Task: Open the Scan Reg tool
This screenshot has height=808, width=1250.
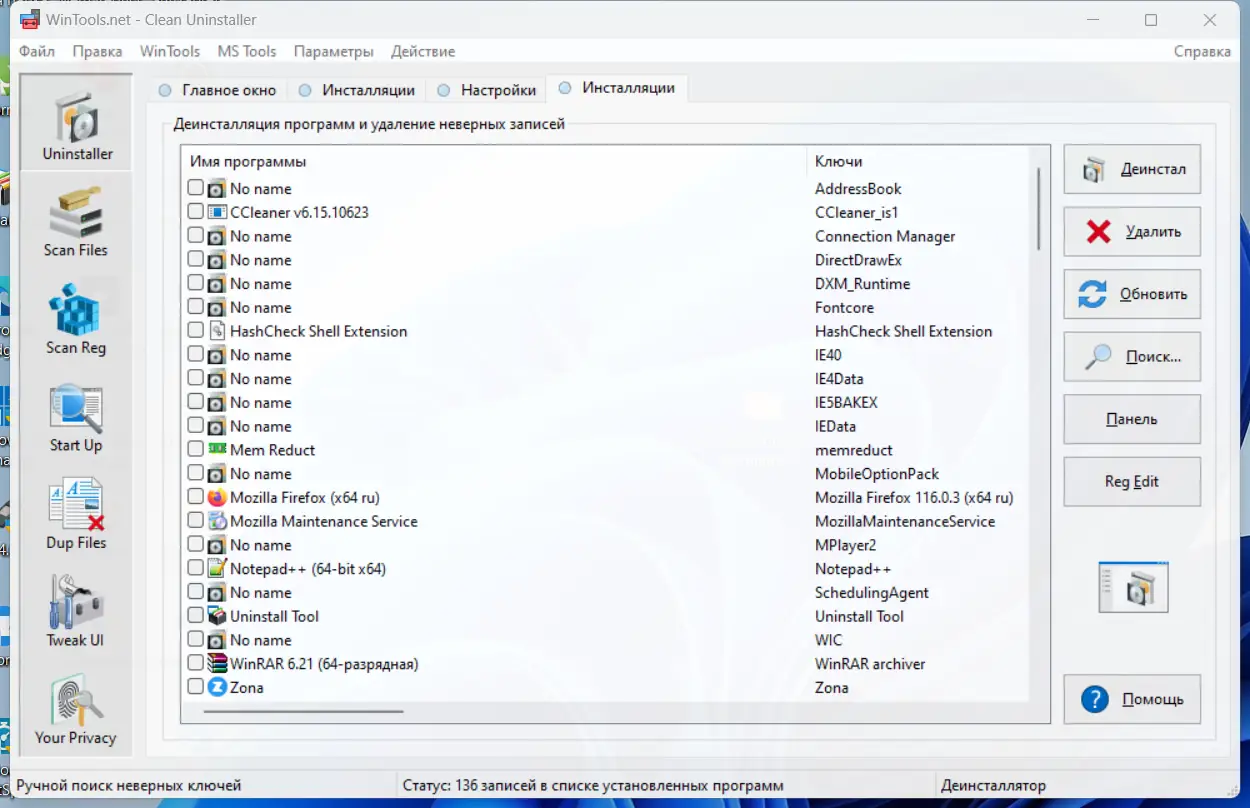Action: pyautogui.click(x=76, y=318)
